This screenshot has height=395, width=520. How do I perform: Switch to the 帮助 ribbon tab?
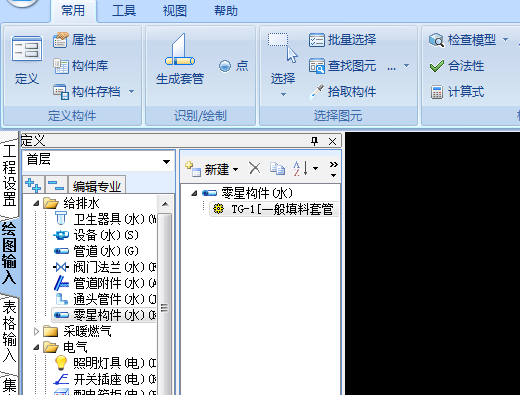point(226,11)
